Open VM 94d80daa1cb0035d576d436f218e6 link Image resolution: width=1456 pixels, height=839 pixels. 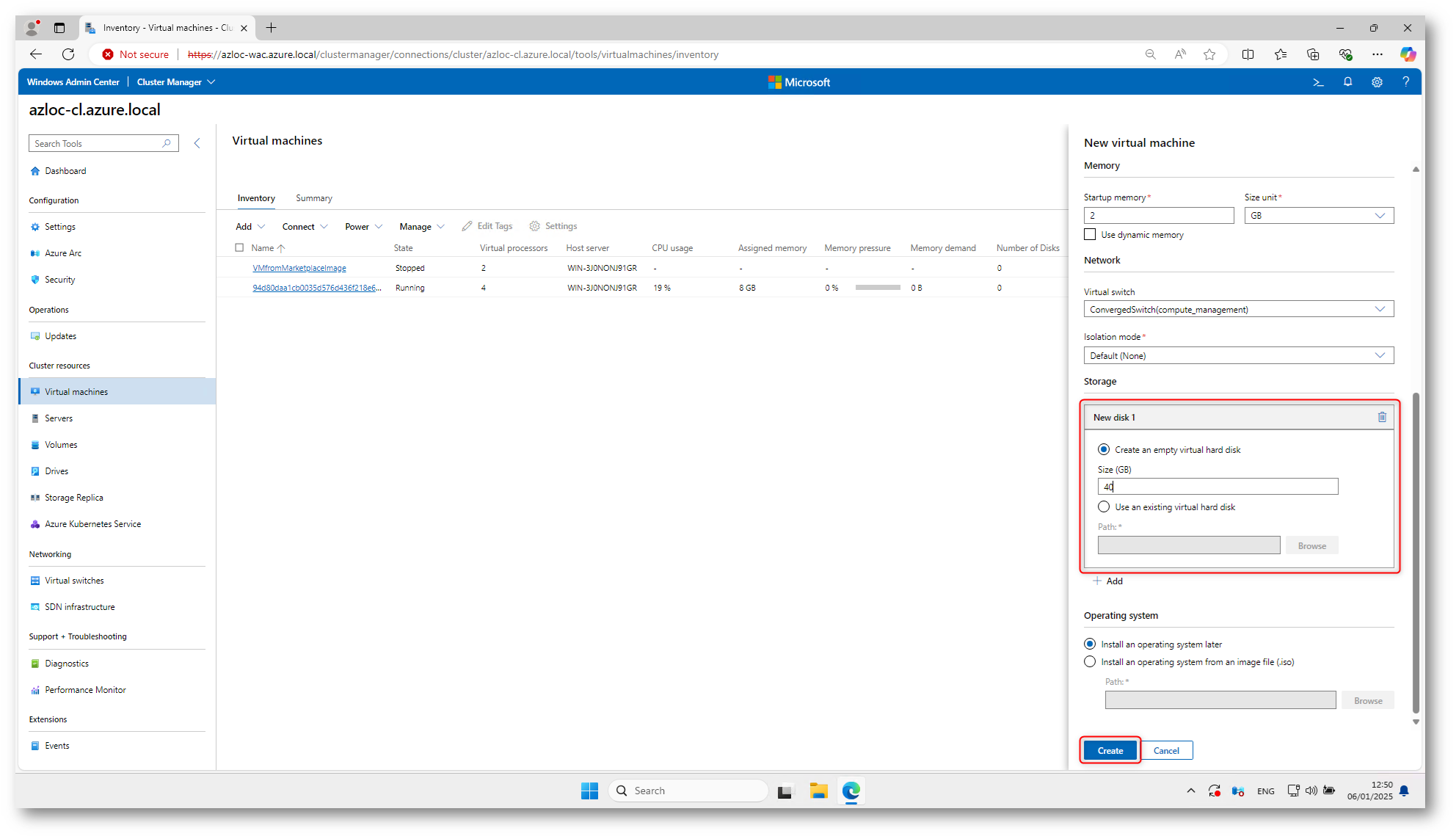[x=317, y=288]
